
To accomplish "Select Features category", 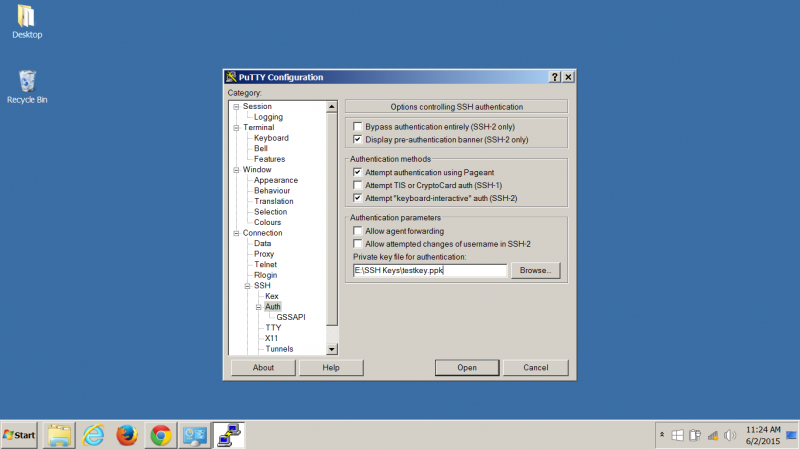I will (x=269, y=159).
